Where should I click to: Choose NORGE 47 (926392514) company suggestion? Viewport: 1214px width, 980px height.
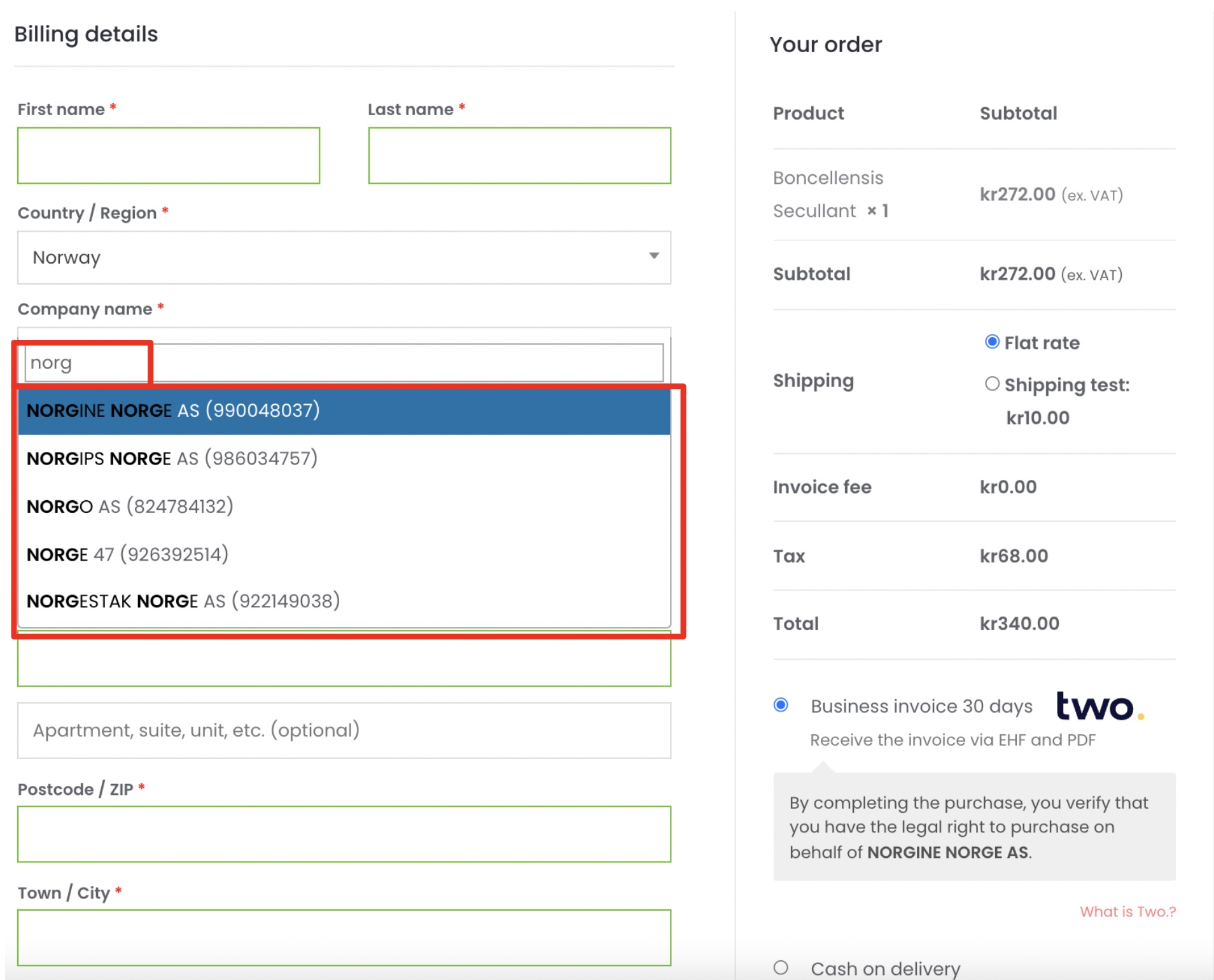(x=344, y=554)
